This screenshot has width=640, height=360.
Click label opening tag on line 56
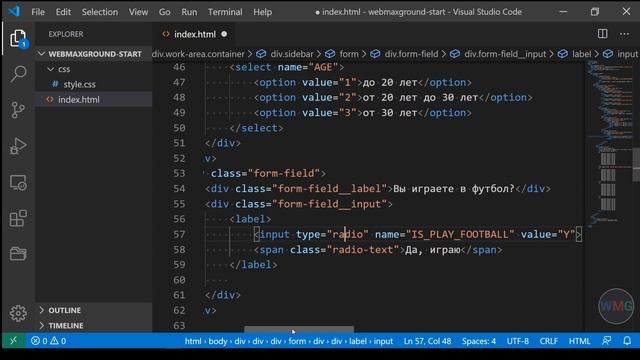coord(250,219)
